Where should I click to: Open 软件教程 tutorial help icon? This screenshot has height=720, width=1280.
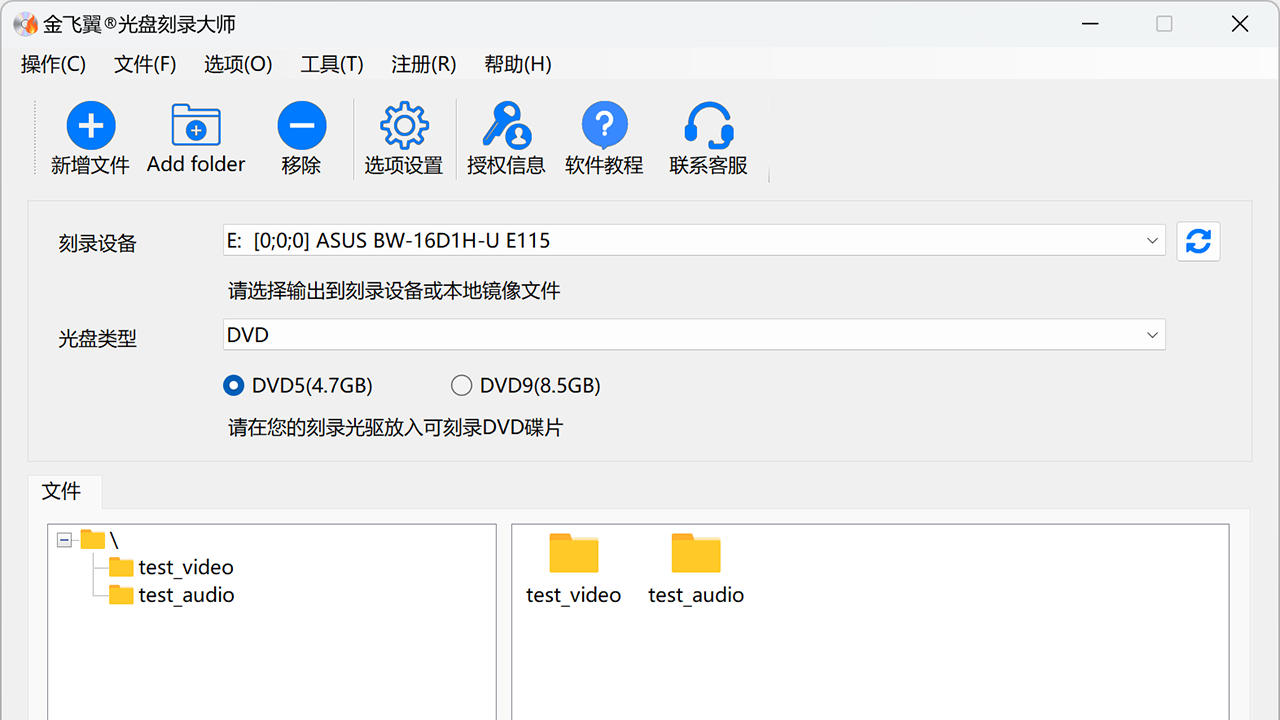tap(604, 127)
